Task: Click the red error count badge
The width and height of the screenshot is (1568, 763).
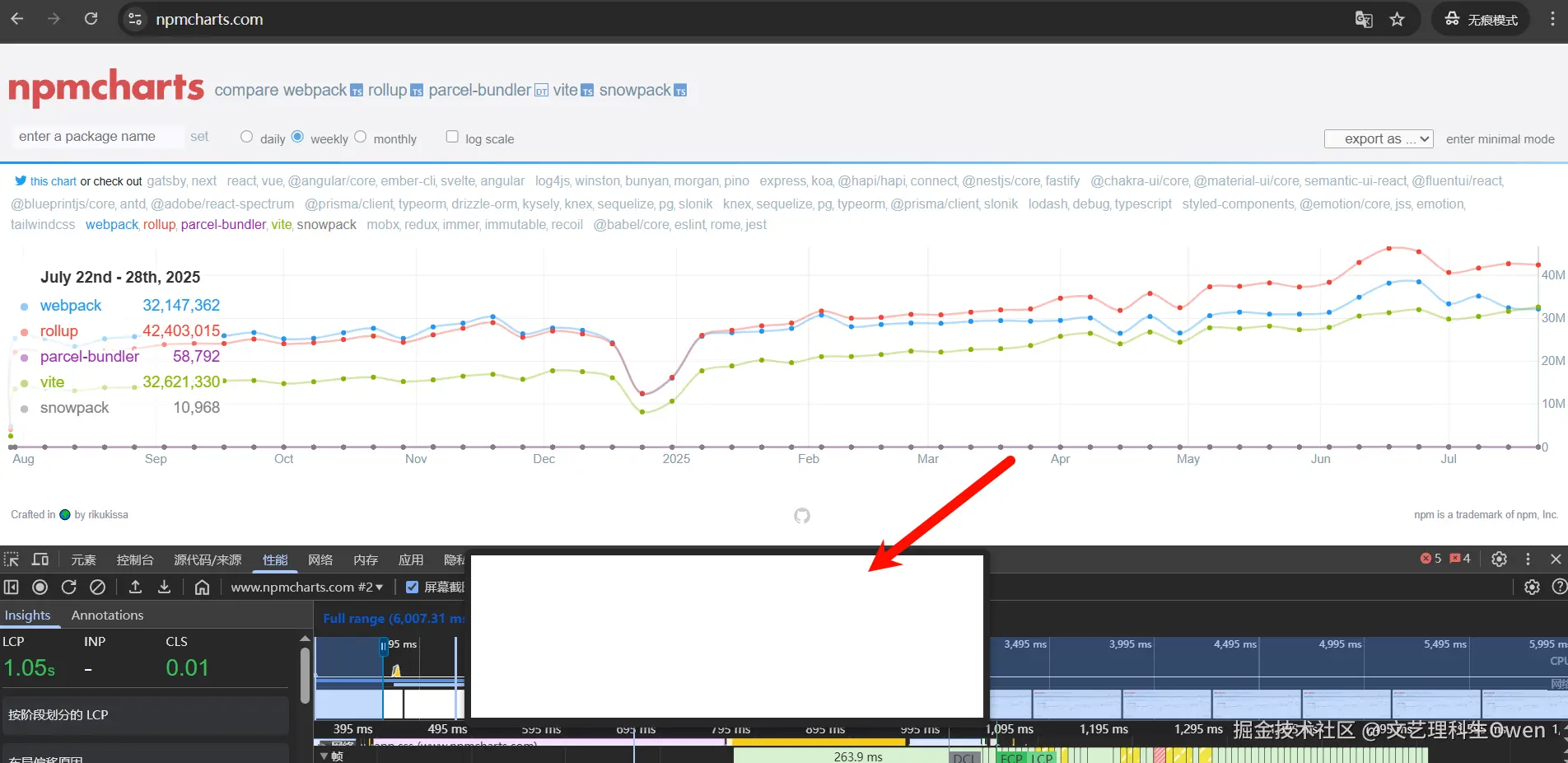Action: pyautogui.click(x=1430, y=559)
